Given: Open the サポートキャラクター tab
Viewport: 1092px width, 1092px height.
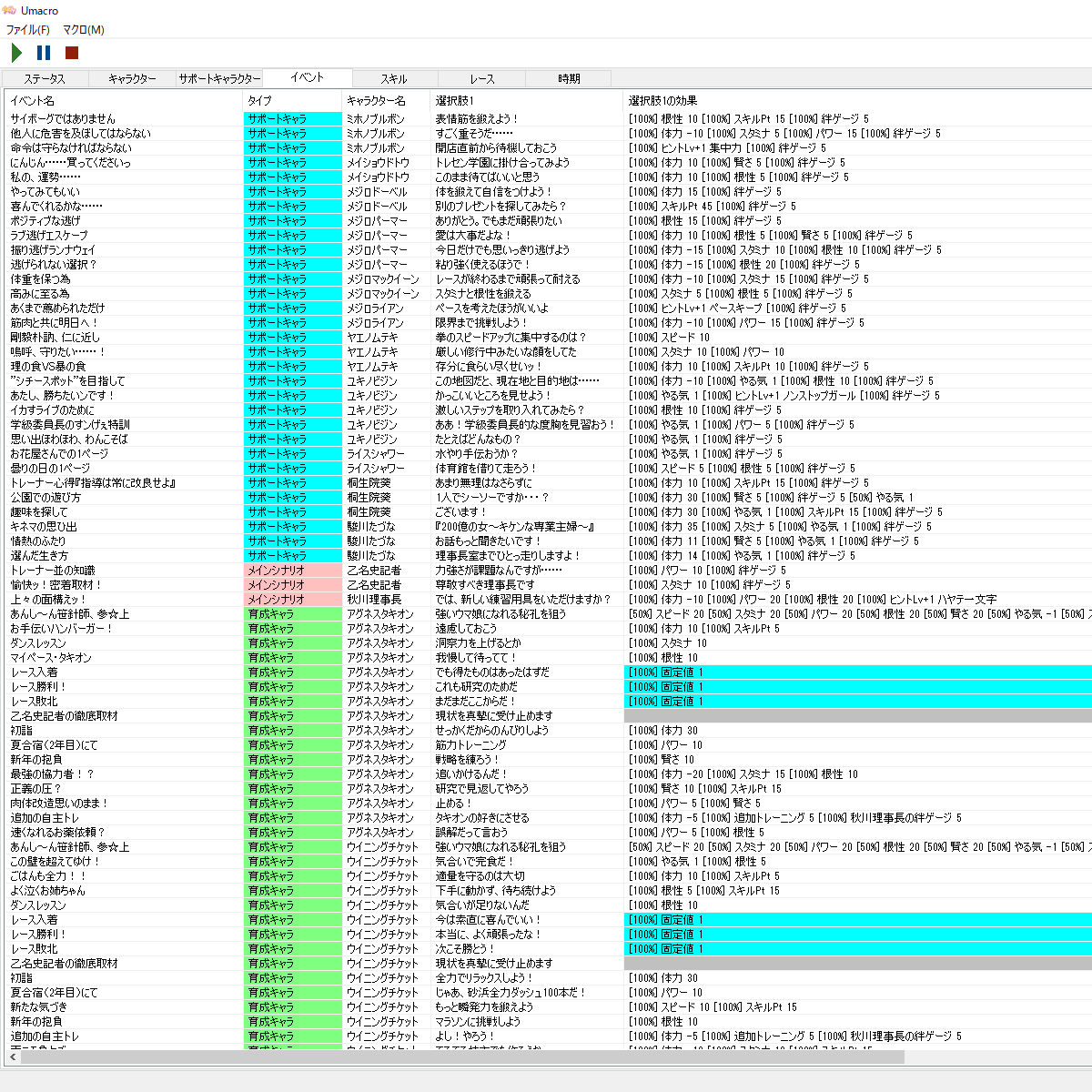Looking at the screenshot, I should [219, 79].
